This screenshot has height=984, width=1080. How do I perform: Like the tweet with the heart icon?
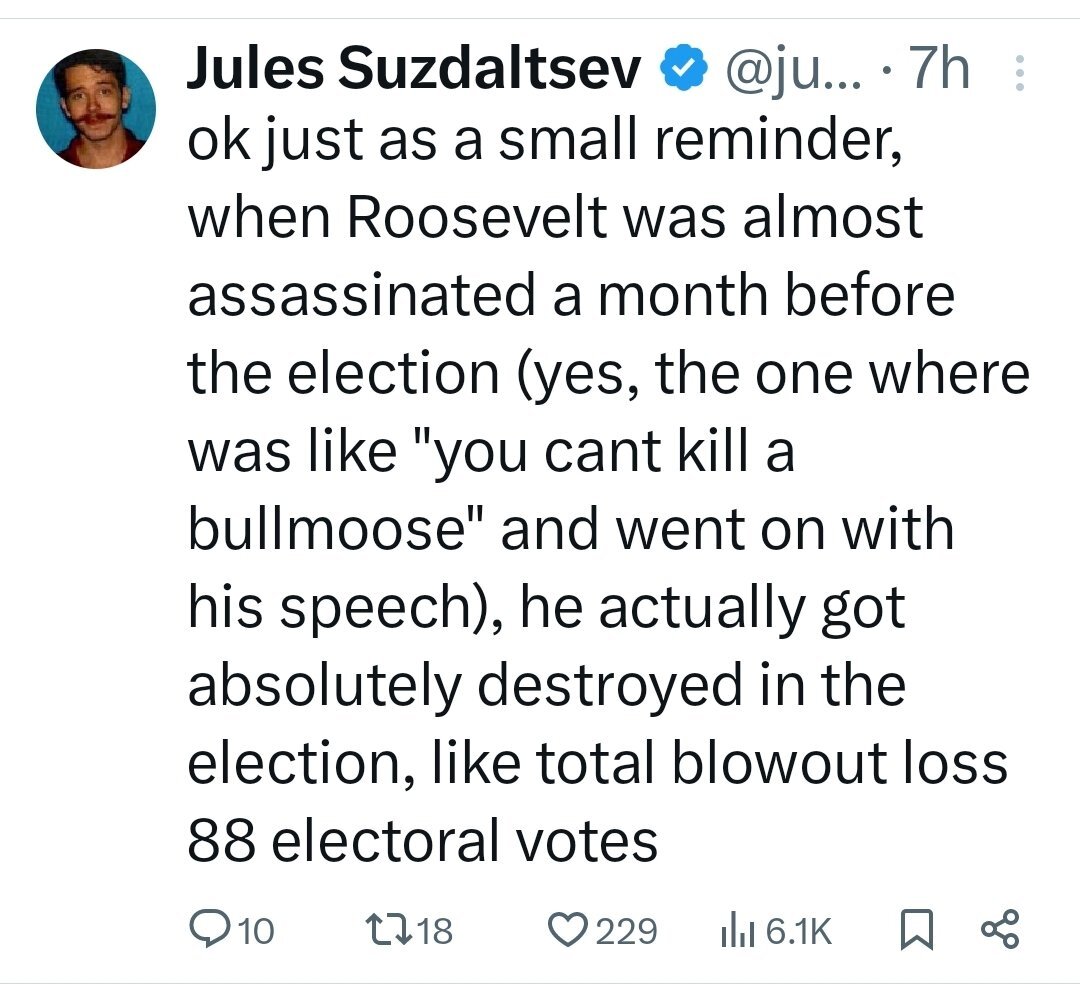tap(571, 931)
